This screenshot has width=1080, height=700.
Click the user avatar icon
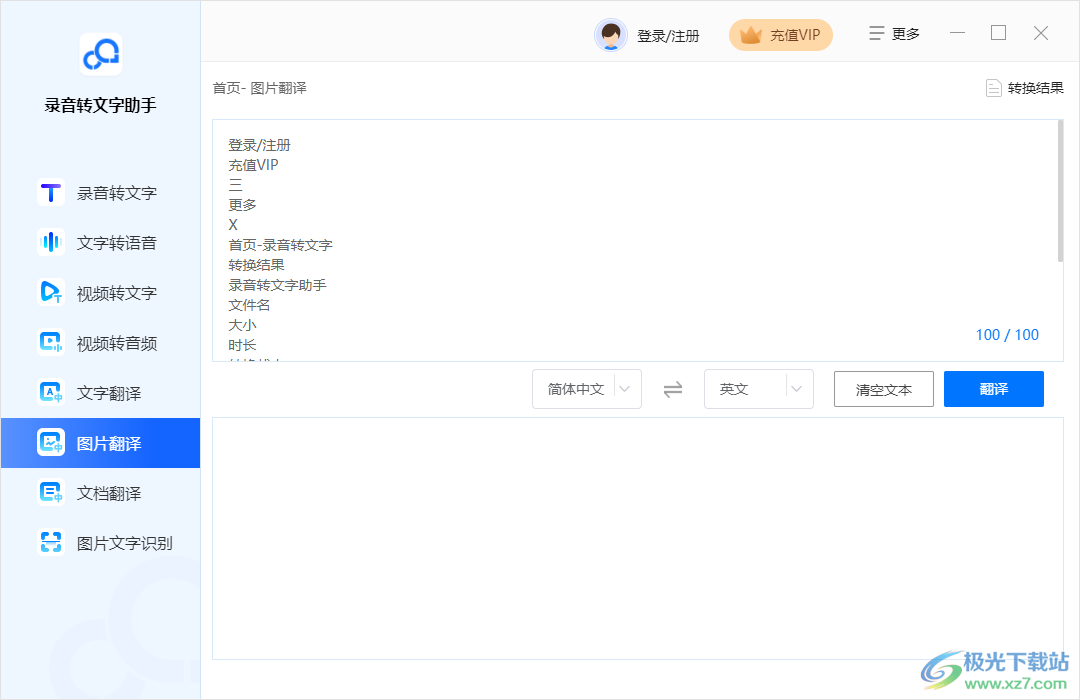(610, 33)
